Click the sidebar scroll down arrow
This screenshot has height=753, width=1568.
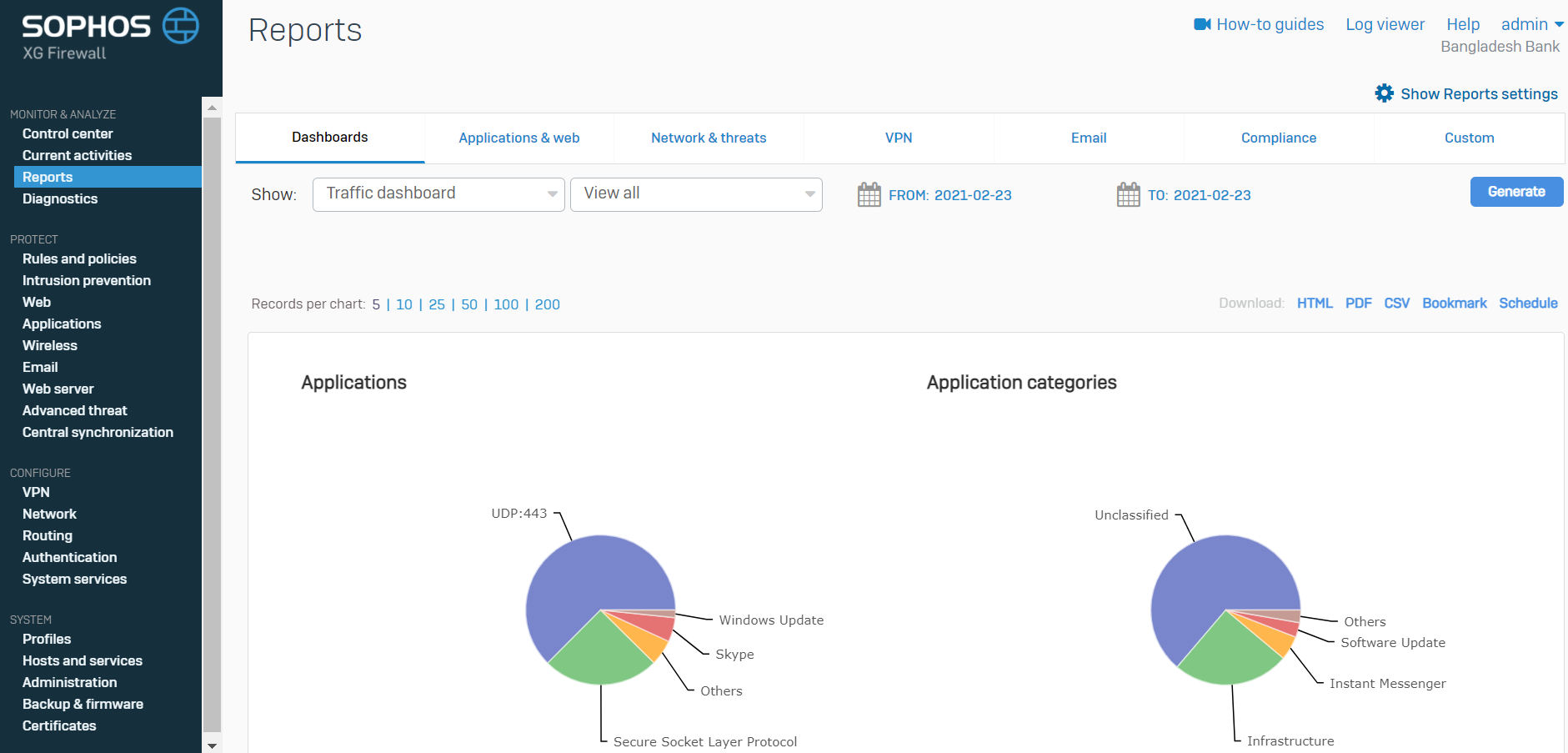[212, 745]
